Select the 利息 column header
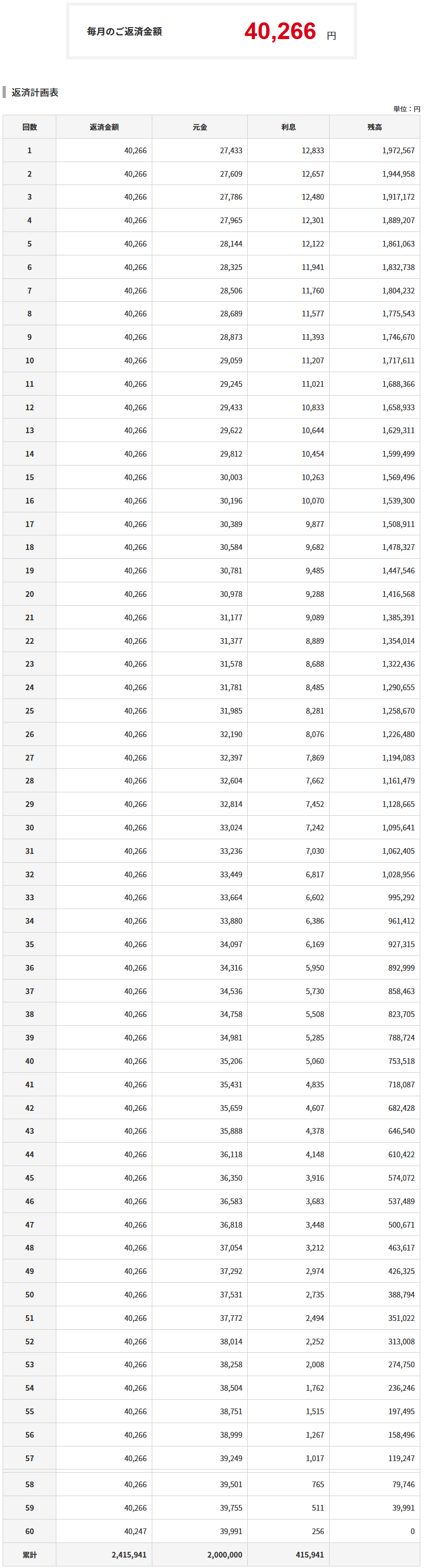The height and width of the screenshot is (1568, 424). (288, 127)
